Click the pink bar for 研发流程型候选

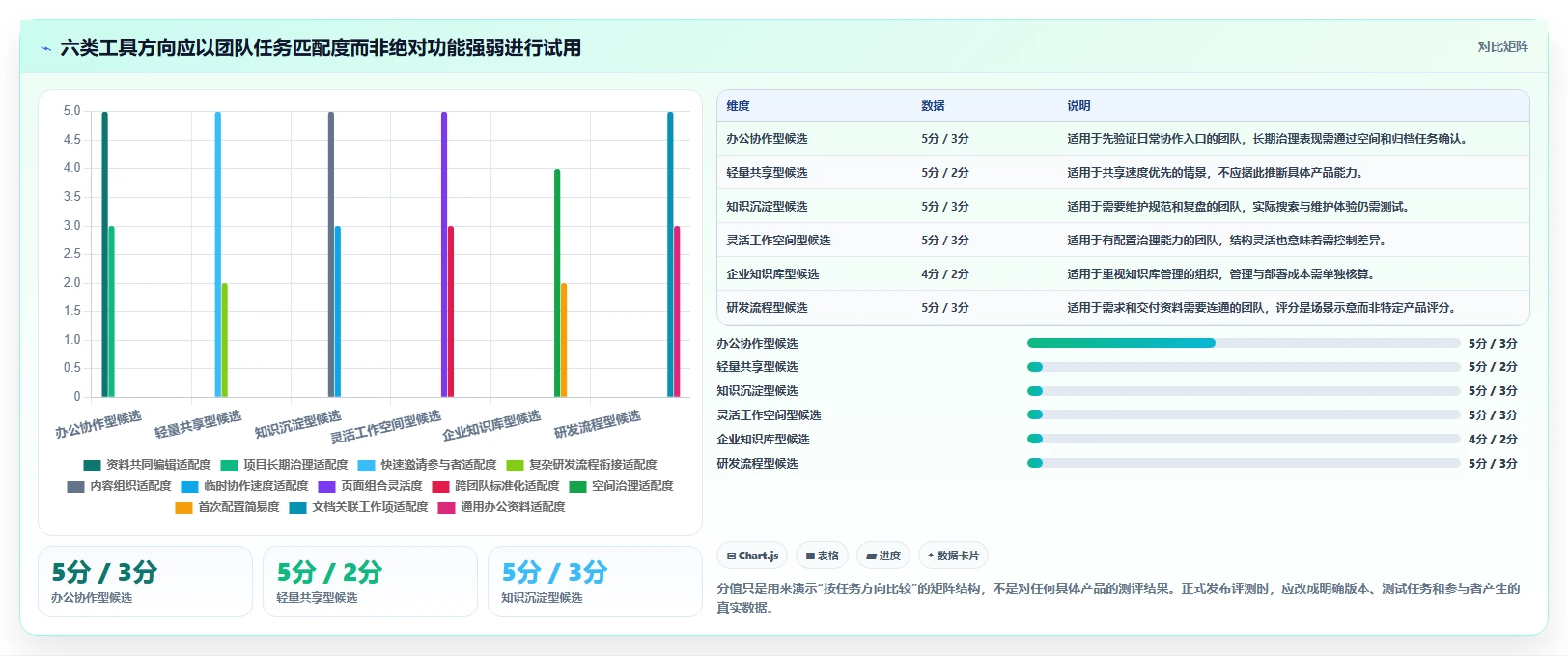[677, 311]
